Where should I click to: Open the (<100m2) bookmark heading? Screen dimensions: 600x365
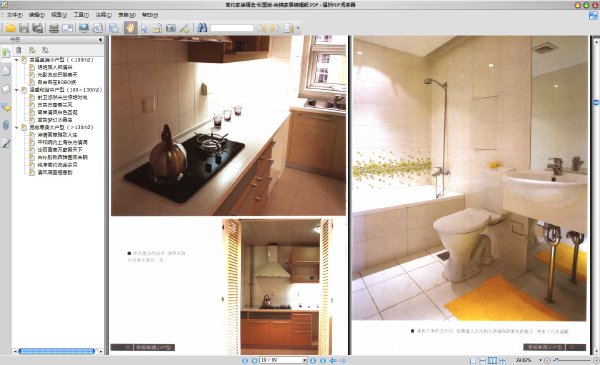61,60
